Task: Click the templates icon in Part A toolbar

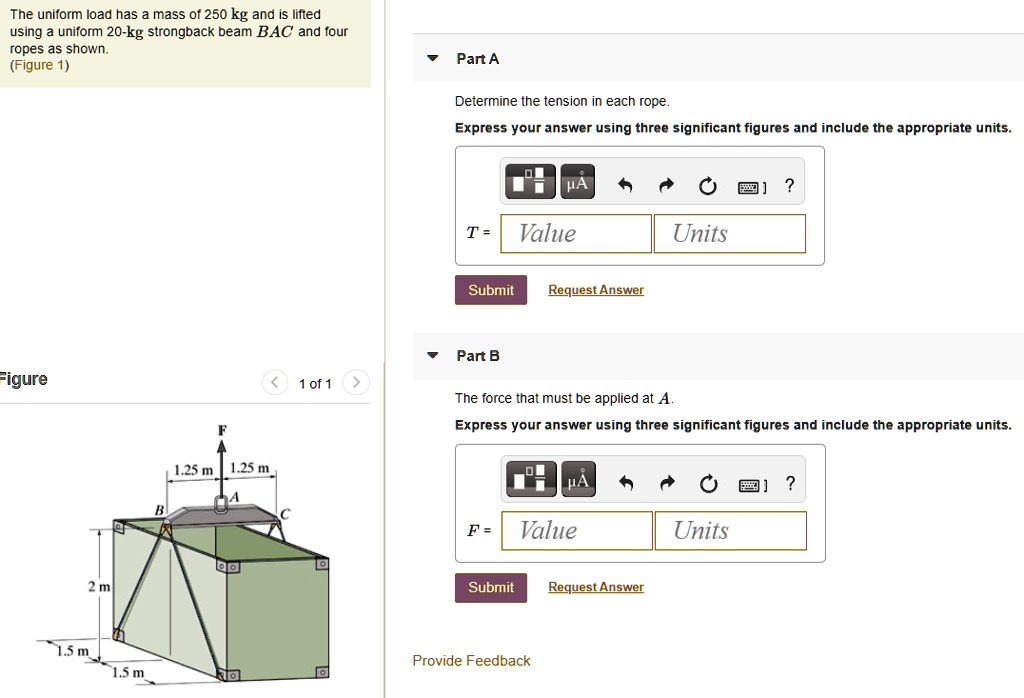Action: 530,182
